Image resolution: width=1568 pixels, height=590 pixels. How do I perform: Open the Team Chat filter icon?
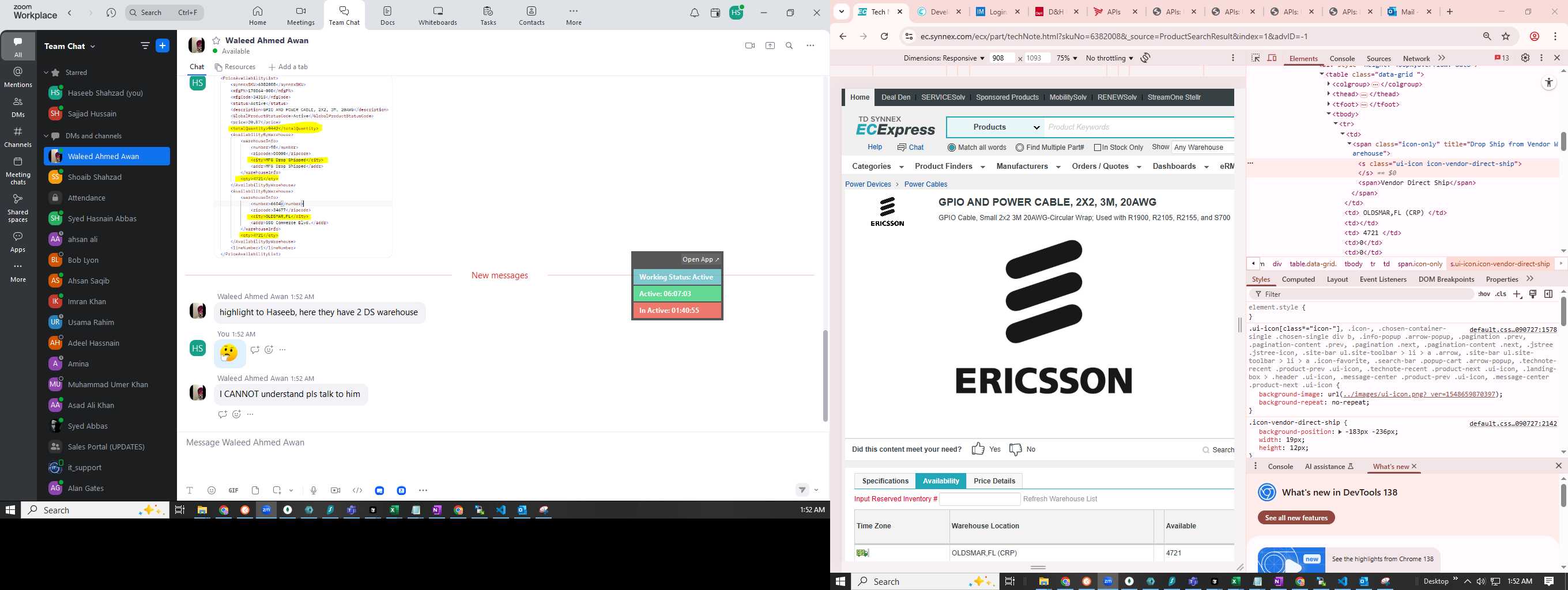point(145,46)
